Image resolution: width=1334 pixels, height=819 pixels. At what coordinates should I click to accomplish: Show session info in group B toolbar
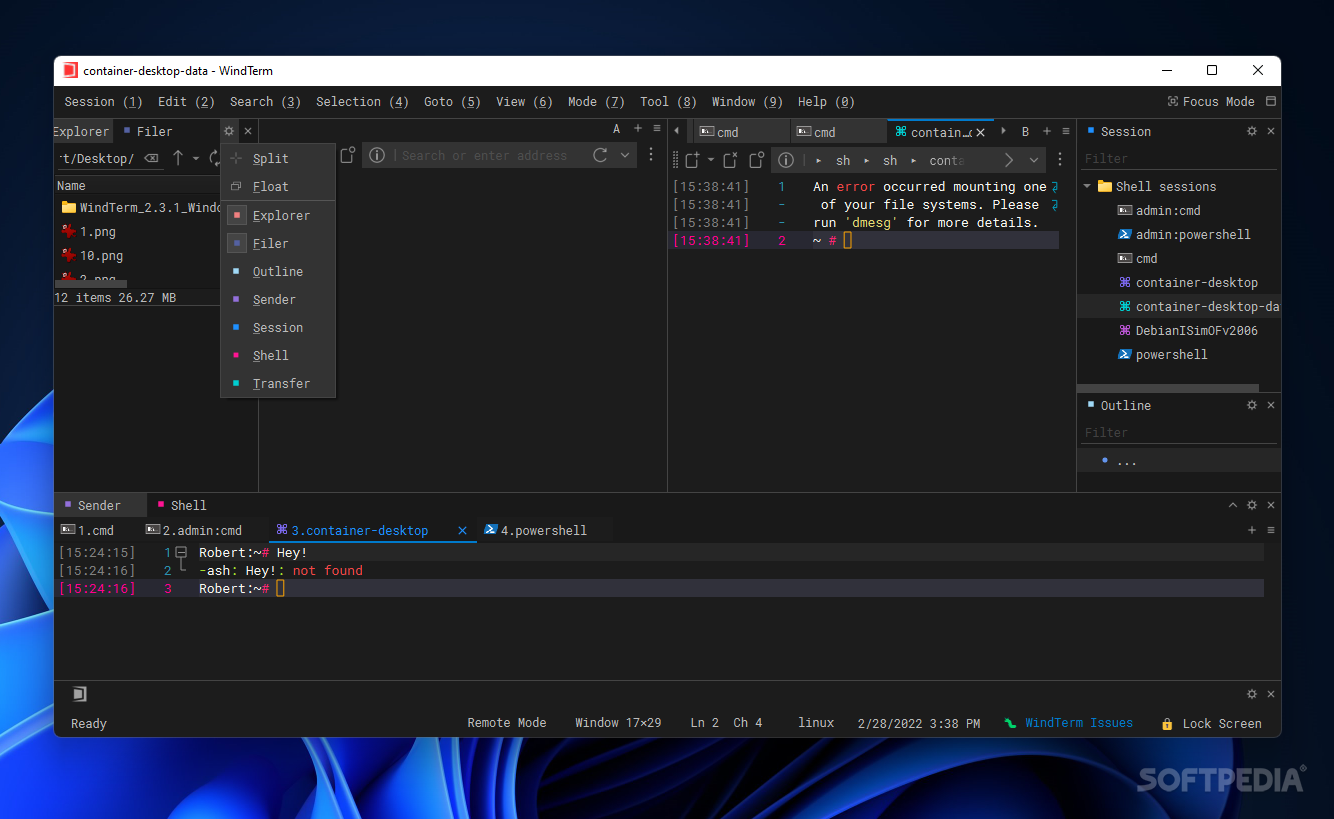(x=786, y=160)
